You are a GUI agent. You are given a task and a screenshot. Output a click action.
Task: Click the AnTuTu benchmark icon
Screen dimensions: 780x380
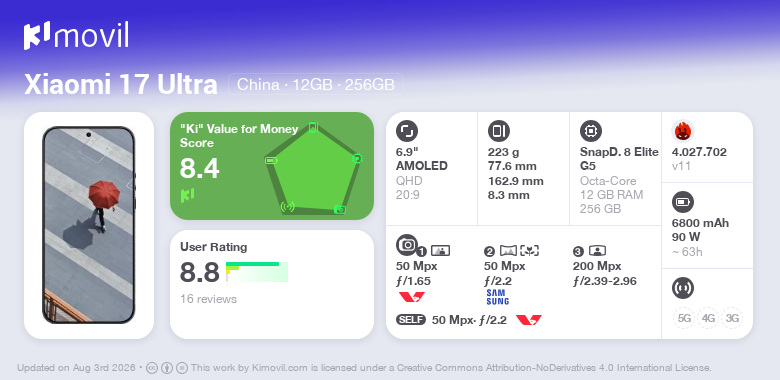tap(682, 131)
